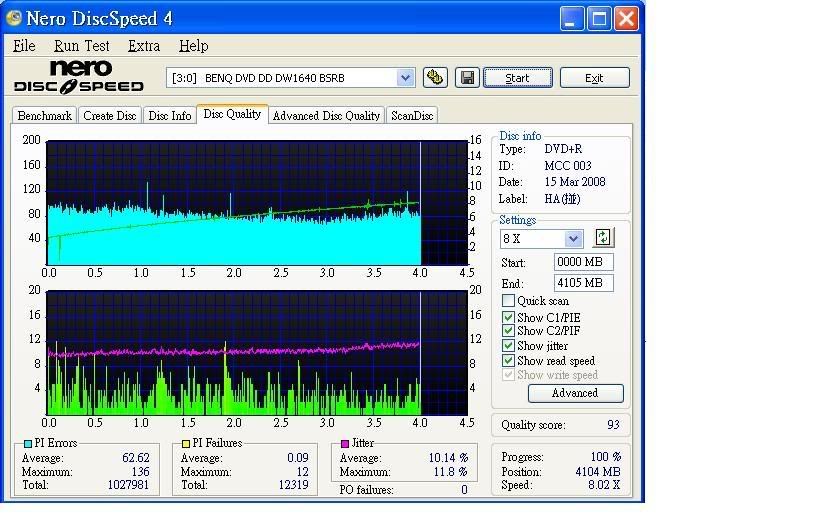Open the Run Test menu
Screen dimensions: 840x525
pyautogui.click(x=81, y=46)
